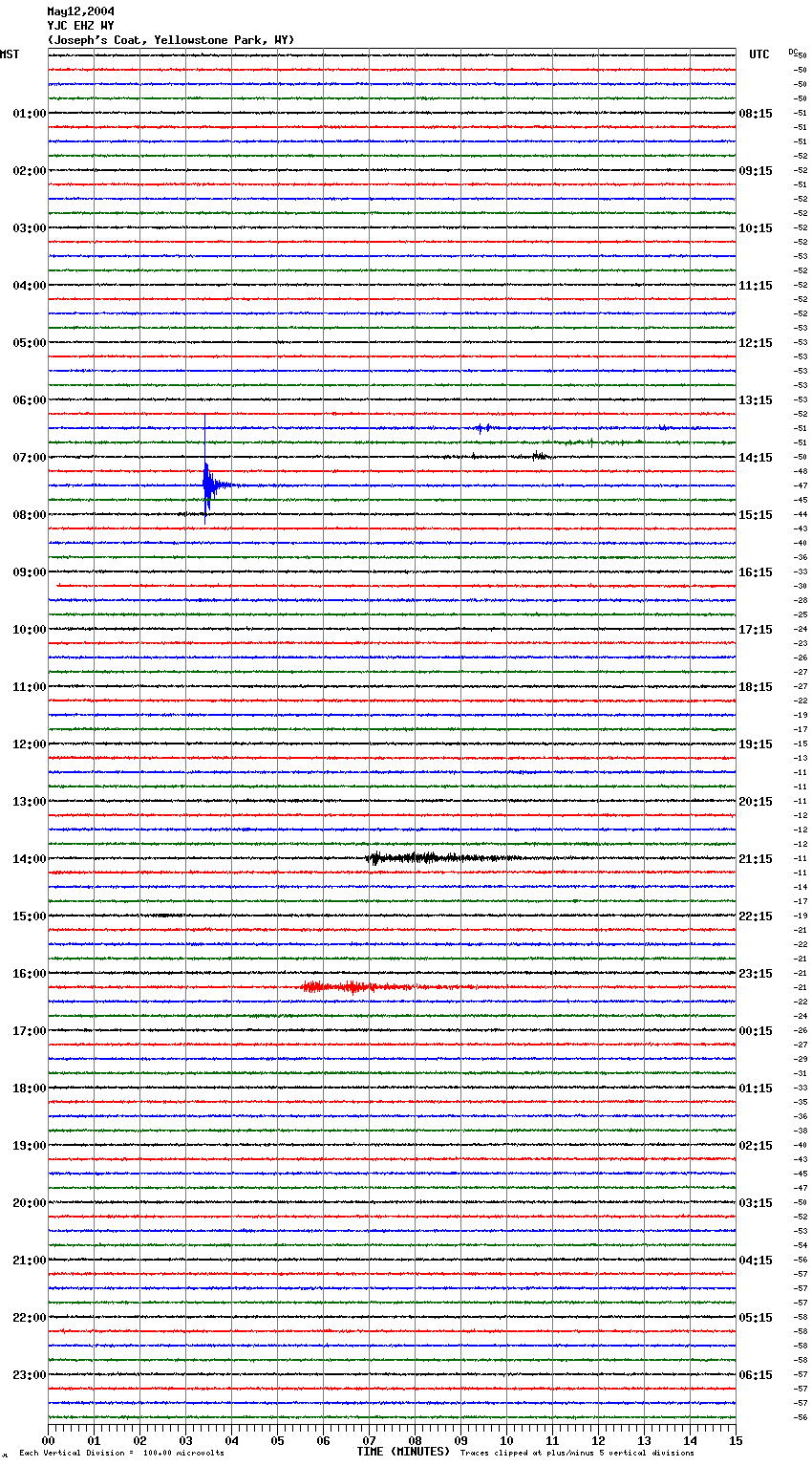Click the 15:15 UTC time label
The image size is (812, 1466).
756,515
